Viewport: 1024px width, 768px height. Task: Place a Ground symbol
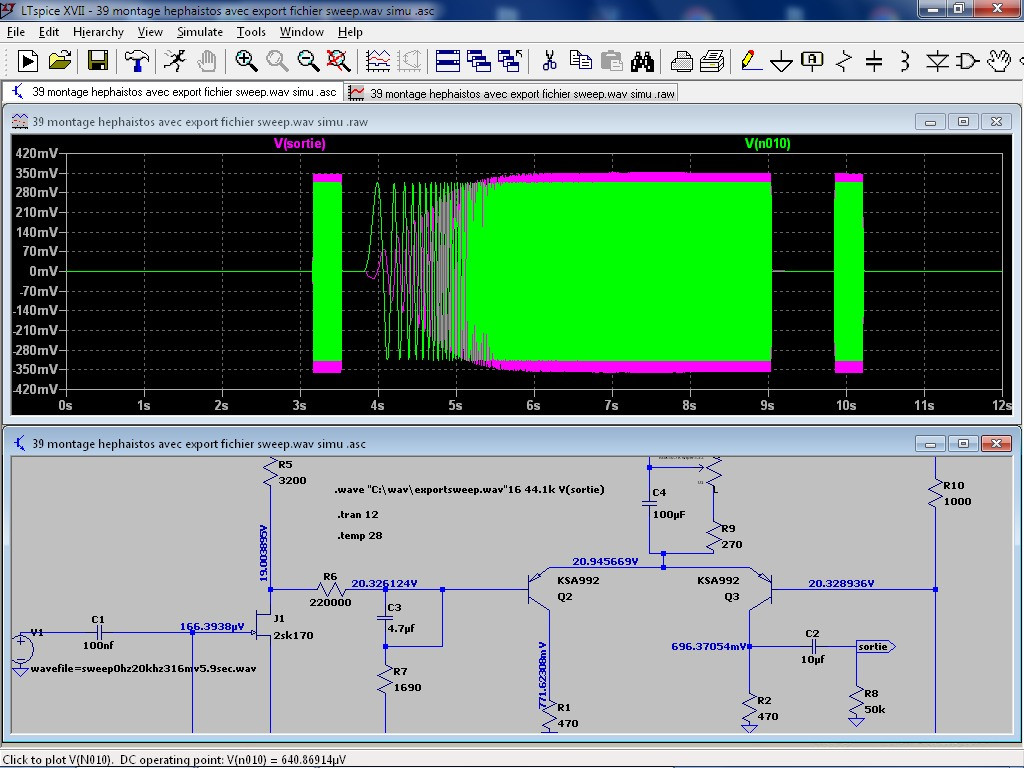pyautogui.click(x=781, y=61)
